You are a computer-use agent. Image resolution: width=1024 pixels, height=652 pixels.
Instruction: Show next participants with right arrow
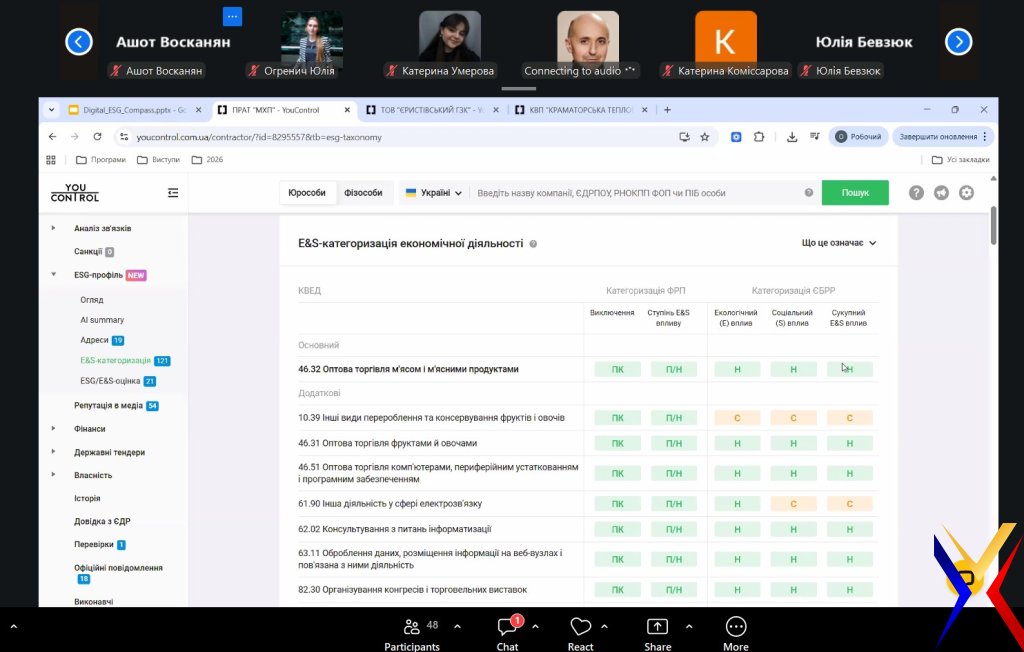[x=958, y=41]
